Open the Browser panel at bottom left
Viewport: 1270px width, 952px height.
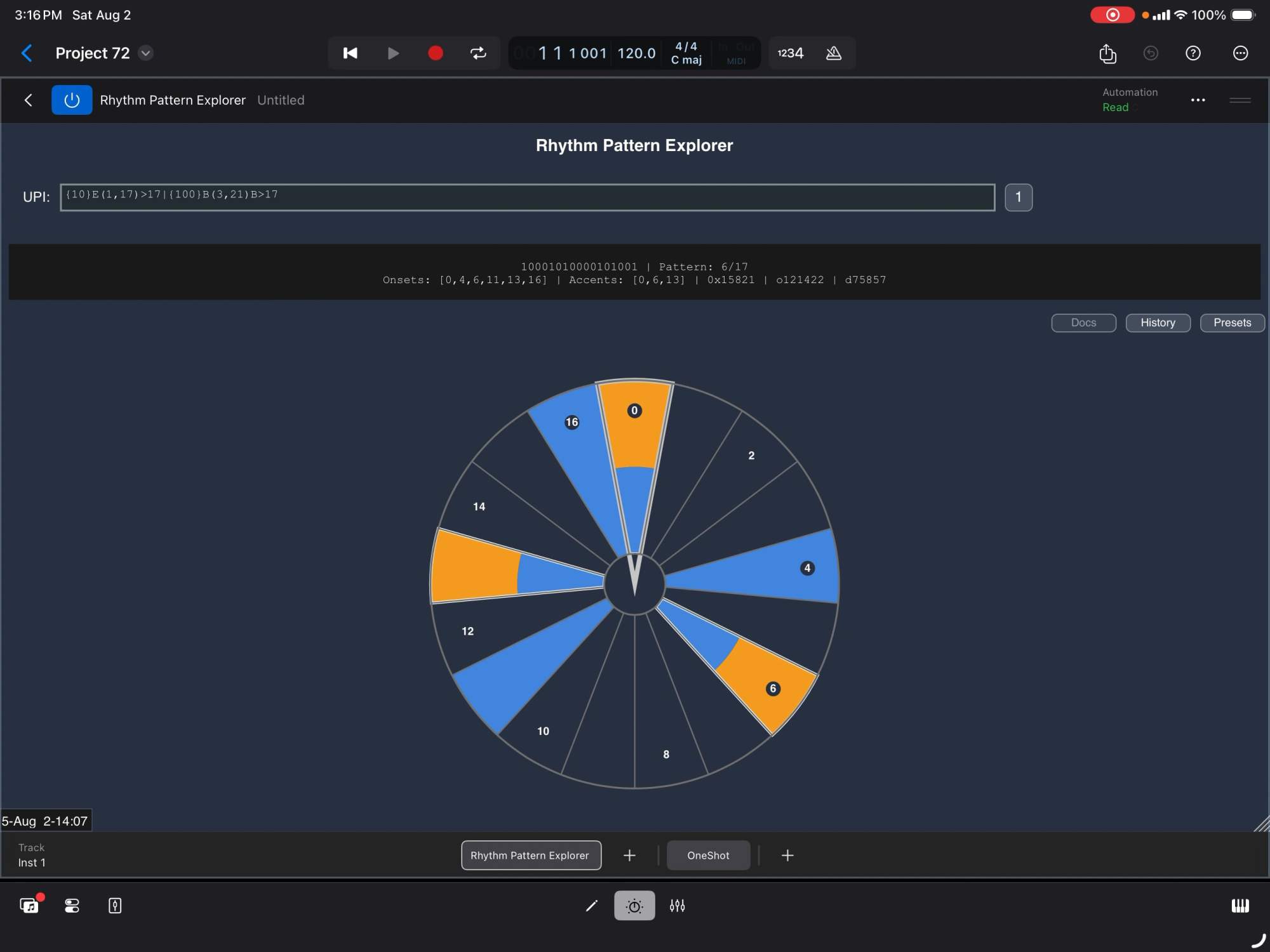coord(30,906)
